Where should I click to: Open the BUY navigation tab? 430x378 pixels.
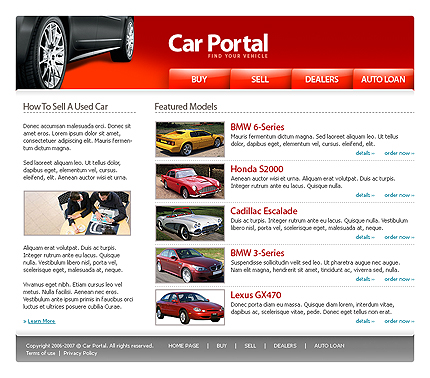tap(199, 79)
